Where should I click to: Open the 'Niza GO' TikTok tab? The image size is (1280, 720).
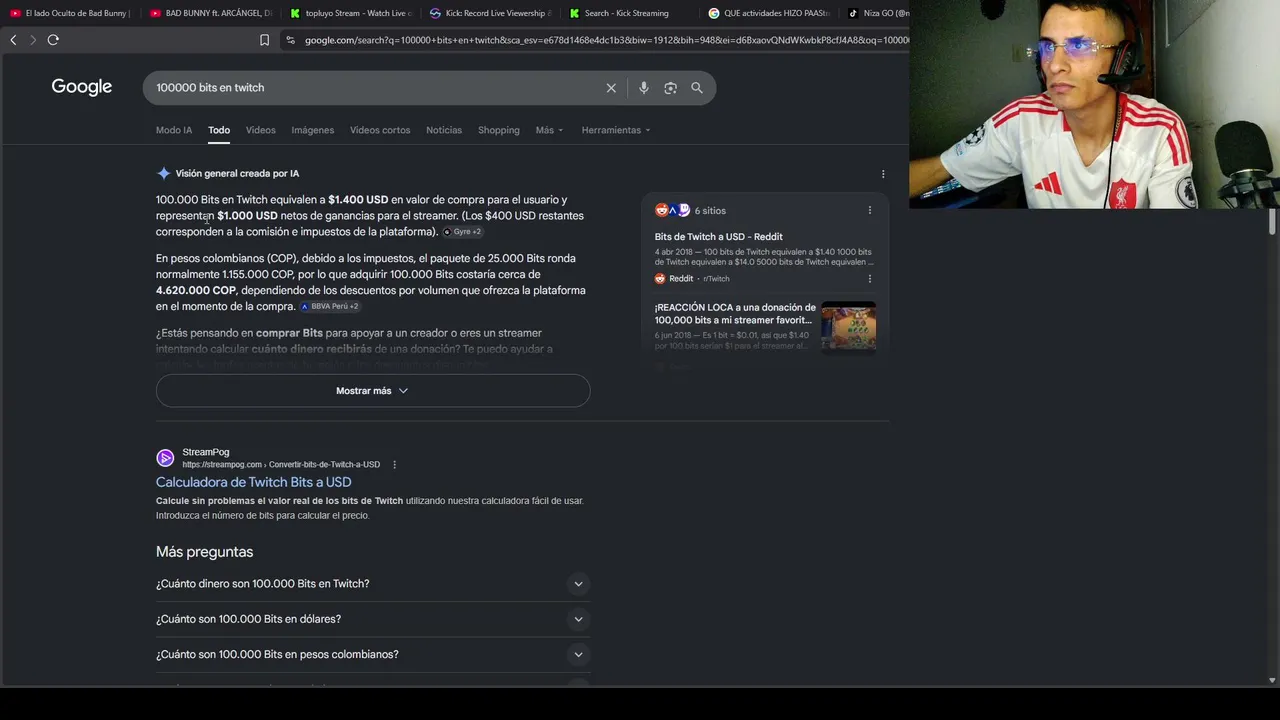877,13
